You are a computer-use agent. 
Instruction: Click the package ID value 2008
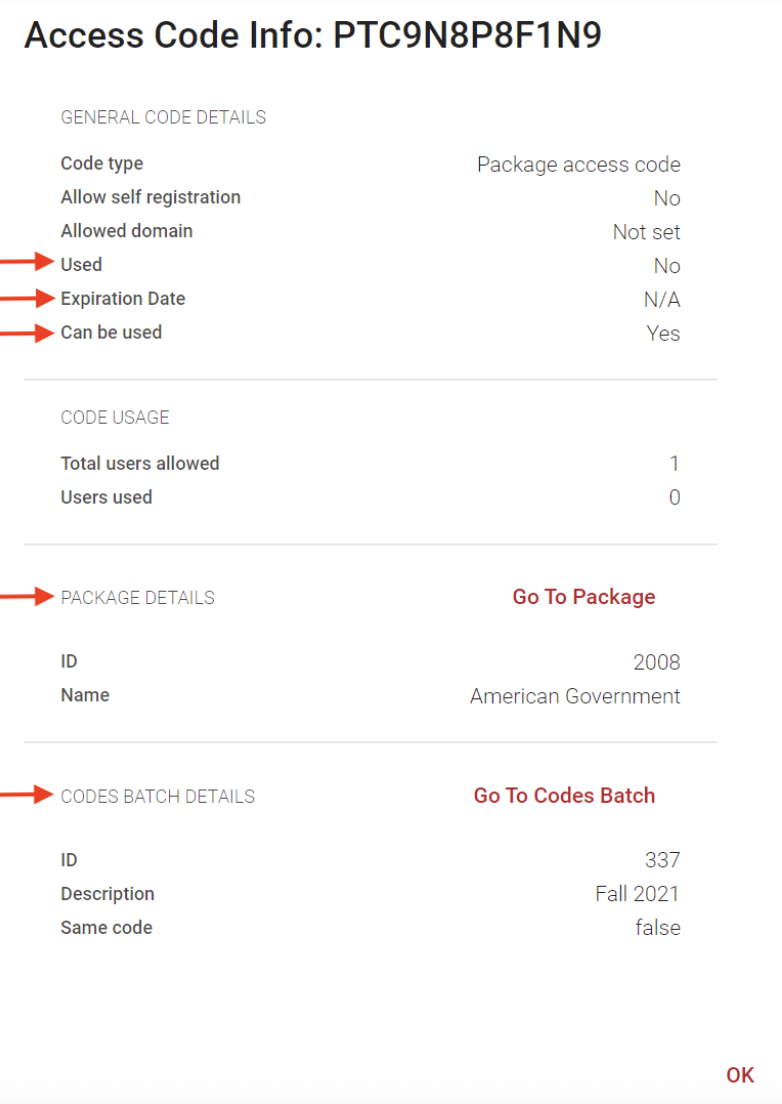point(657,663)
